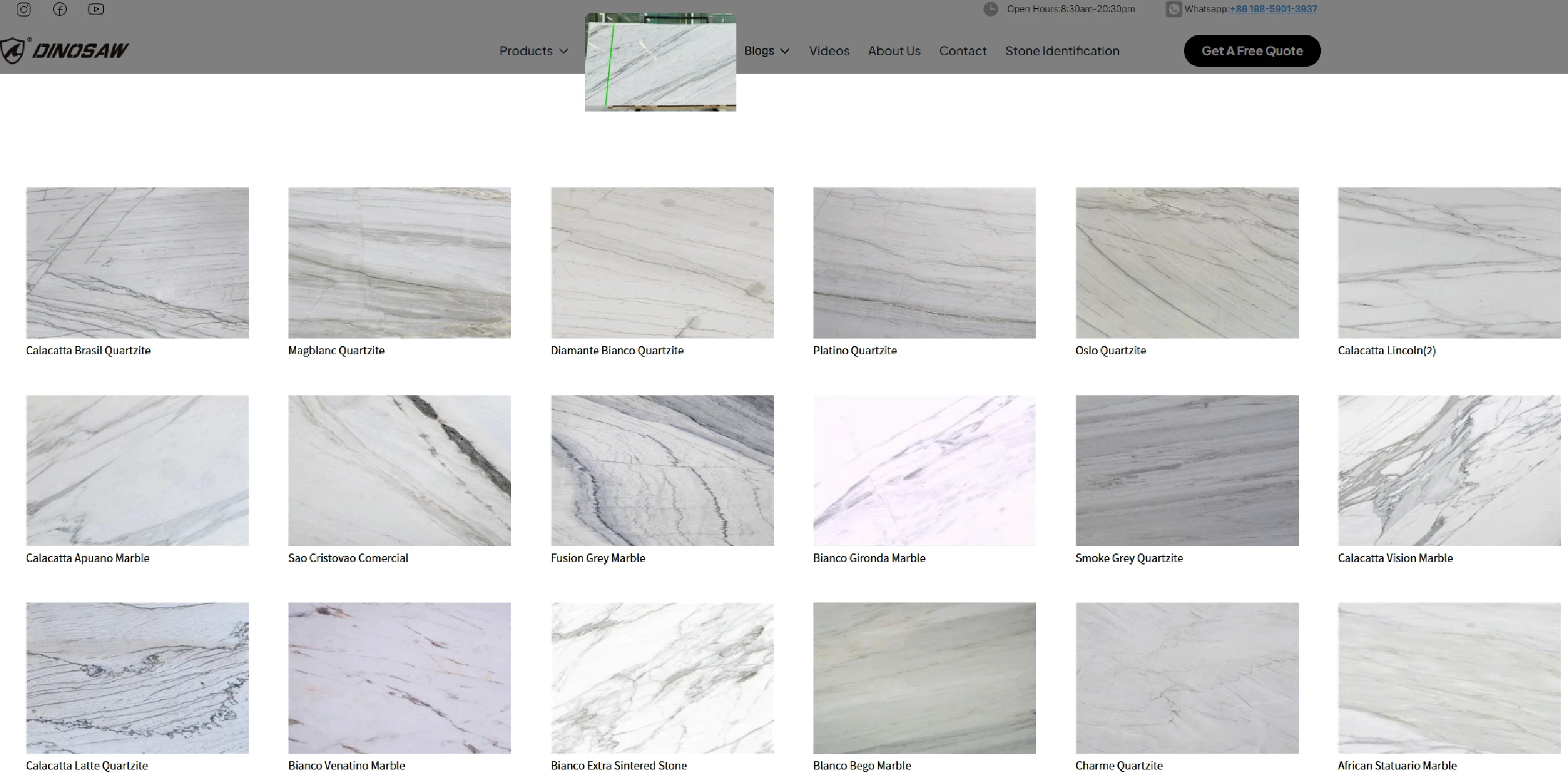Open the Fusion Grey Marble image
Viewport: 1568px width, 784px height.
point(662,470)
